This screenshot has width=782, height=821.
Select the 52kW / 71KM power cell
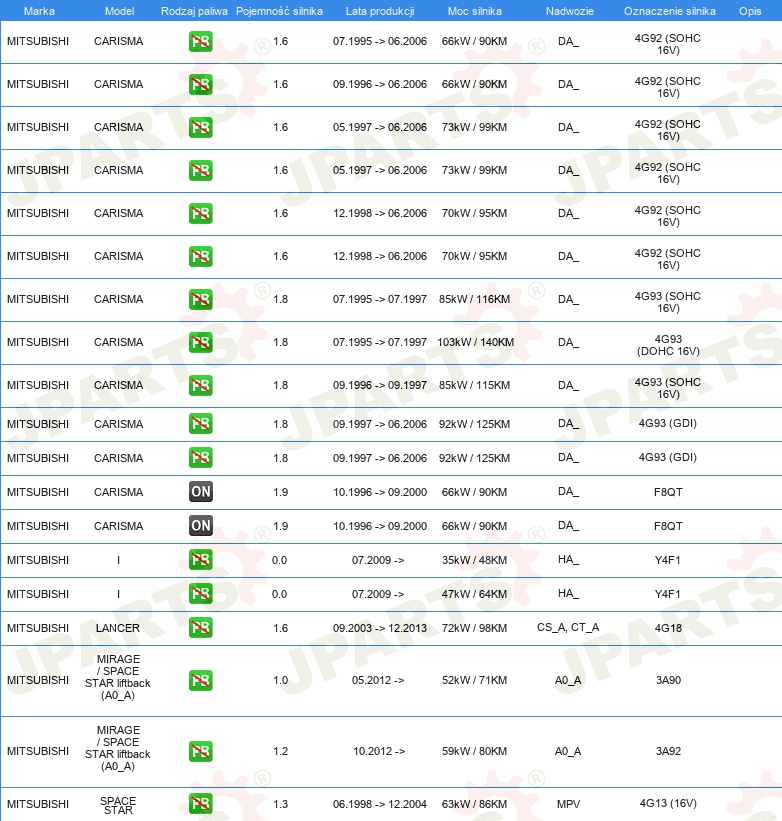pos(474,681)
